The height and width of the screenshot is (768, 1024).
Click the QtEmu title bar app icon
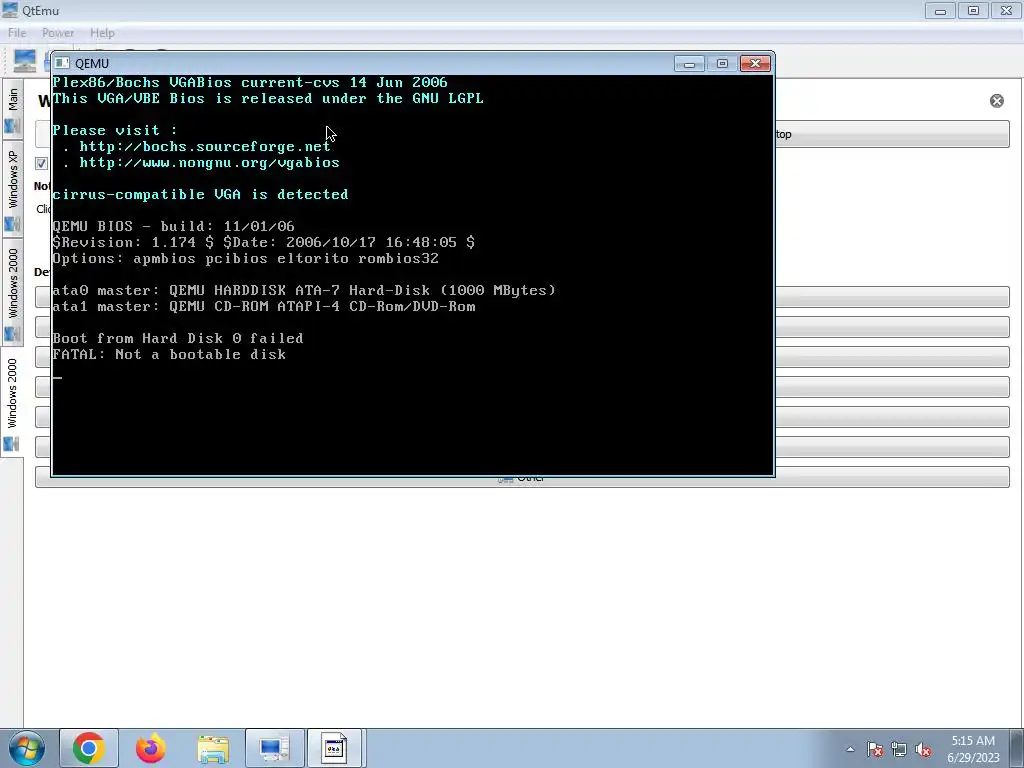[x=10, y=10]
